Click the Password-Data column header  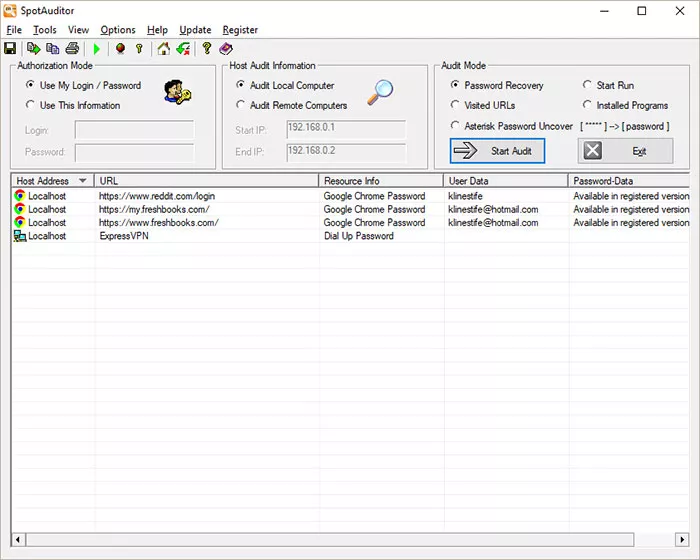(629, 181)
